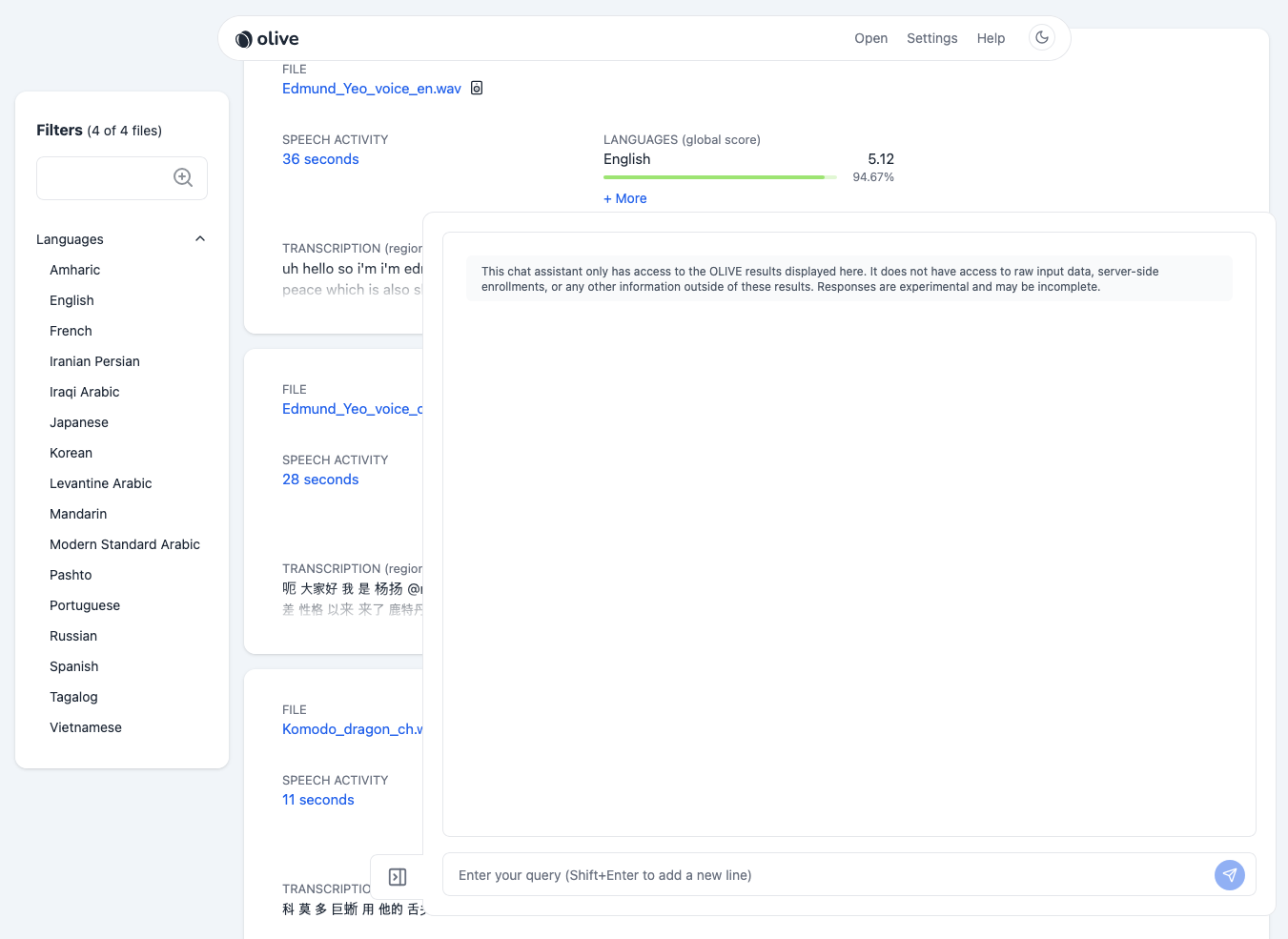The height and width of the screenshot is (939, 1288).
Task: Click the Filters search input box
Action: click(103, 178)
